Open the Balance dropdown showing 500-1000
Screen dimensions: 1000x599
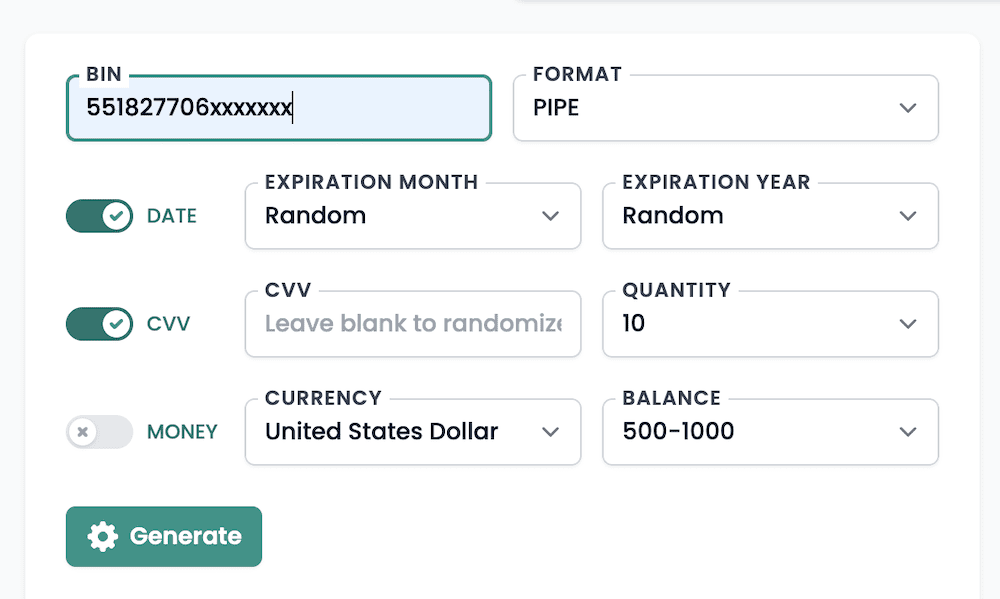point(770,432)
